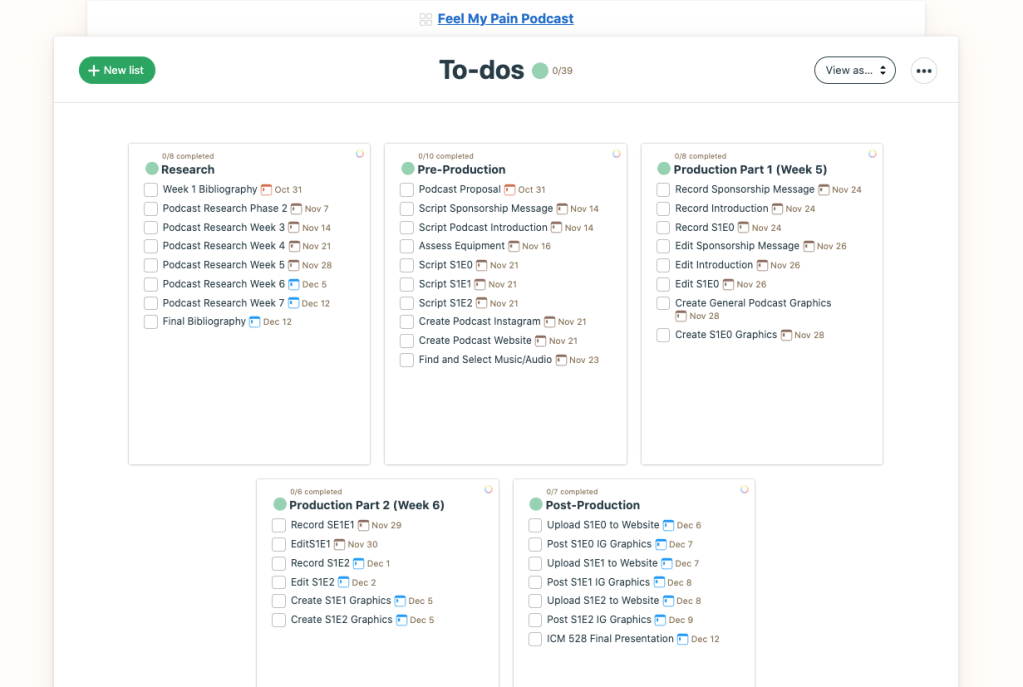
Task: Open the Post-Production list title
Action: 592,506
